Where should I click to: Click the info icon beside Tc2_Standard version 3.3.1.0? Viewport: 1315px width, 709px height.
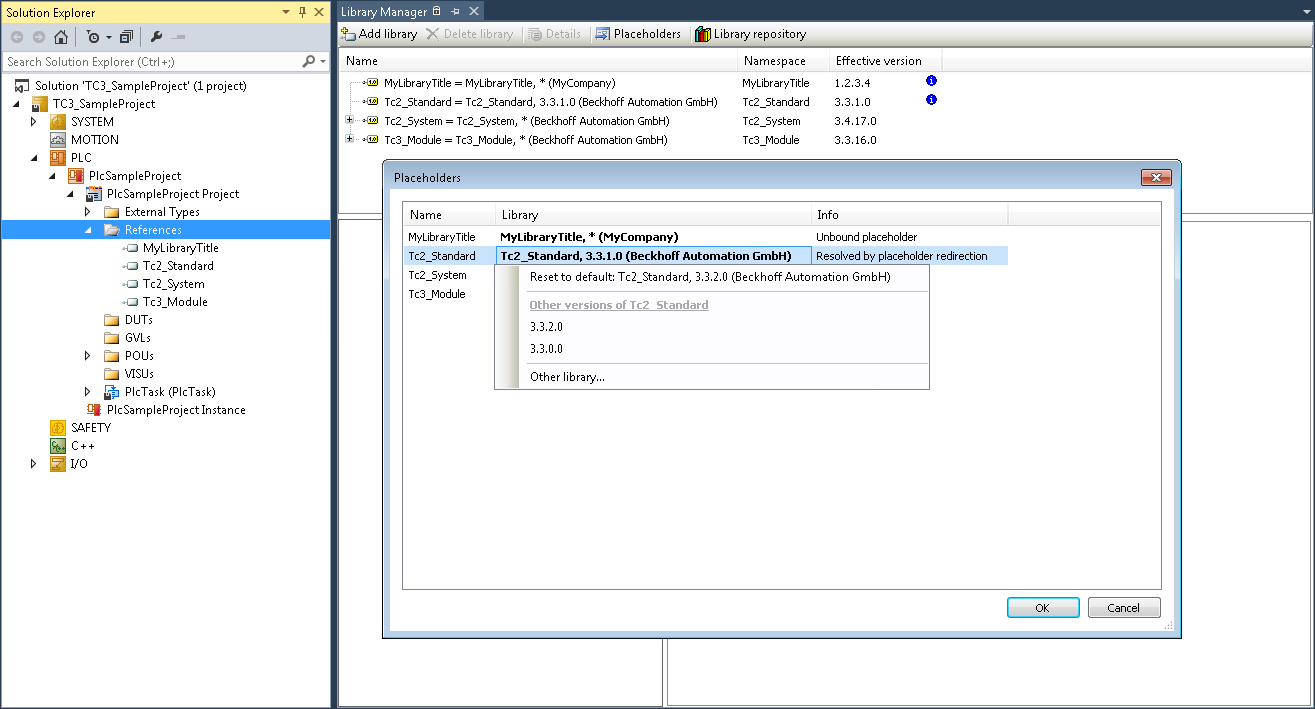pos(931,100)
